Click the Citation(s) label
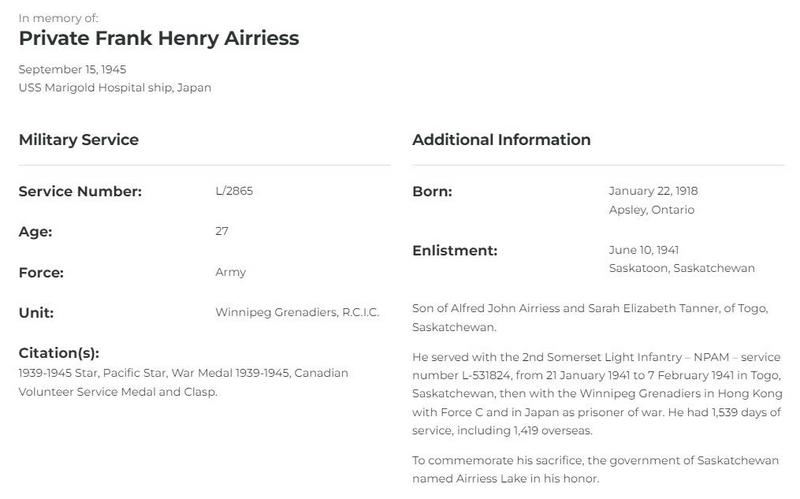The image size is (800, 499). 59,353
